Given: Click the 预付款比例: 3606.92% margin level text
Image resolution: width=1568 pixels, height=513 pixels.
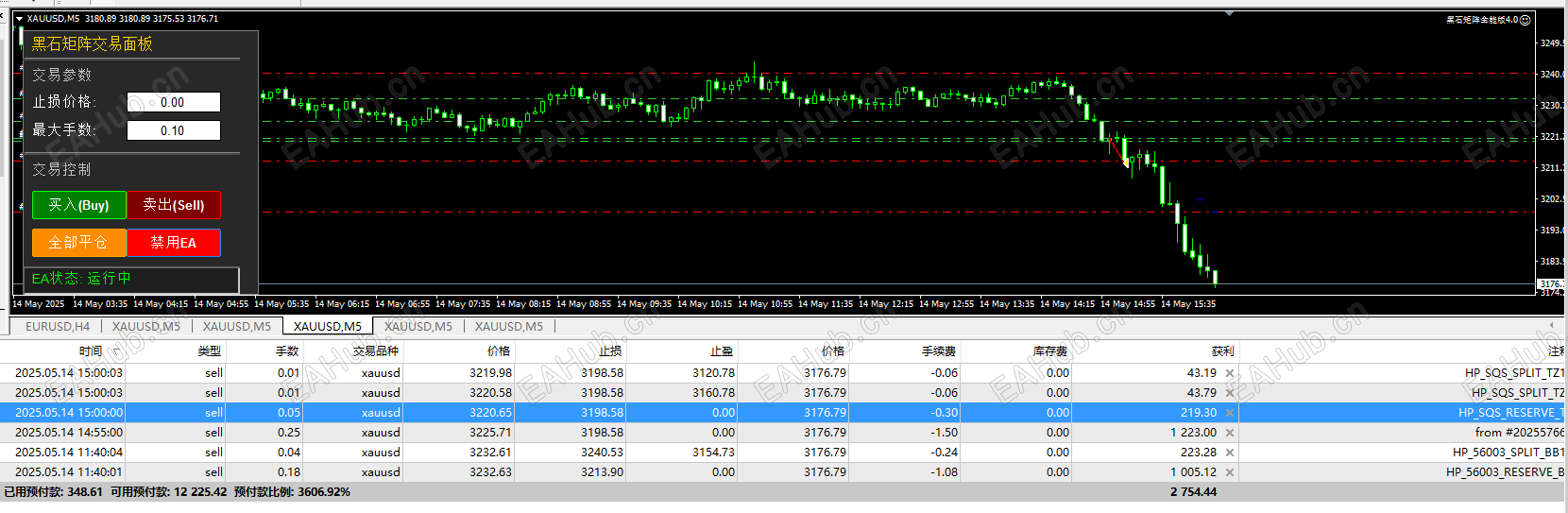Looking at the screenshot, I should 292,492.
